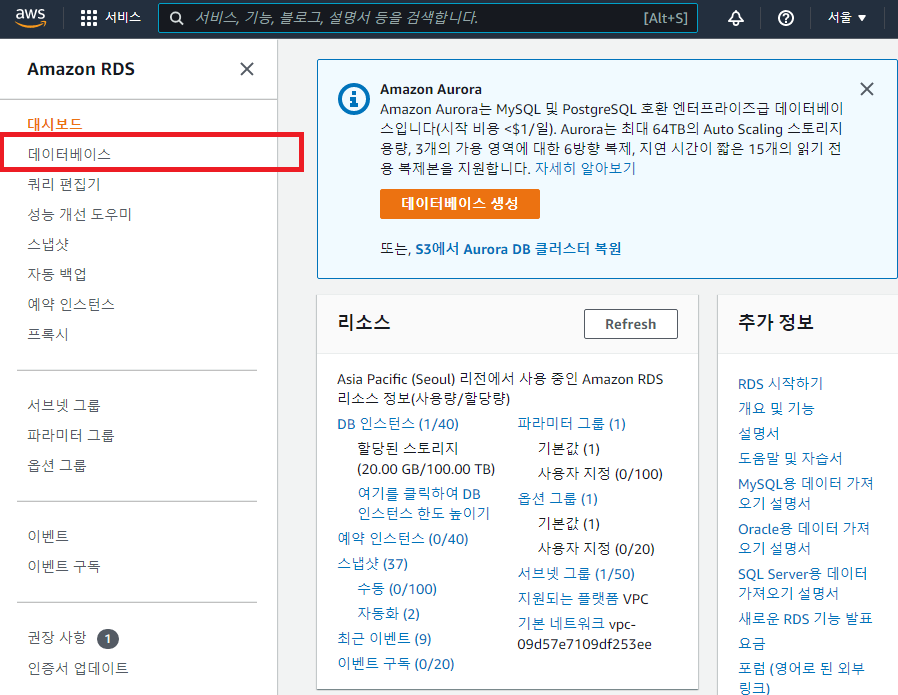Viewport: 898px width, 695px height.
Task: Open the 개요 및 기능 link
Action: pos(776,409)
